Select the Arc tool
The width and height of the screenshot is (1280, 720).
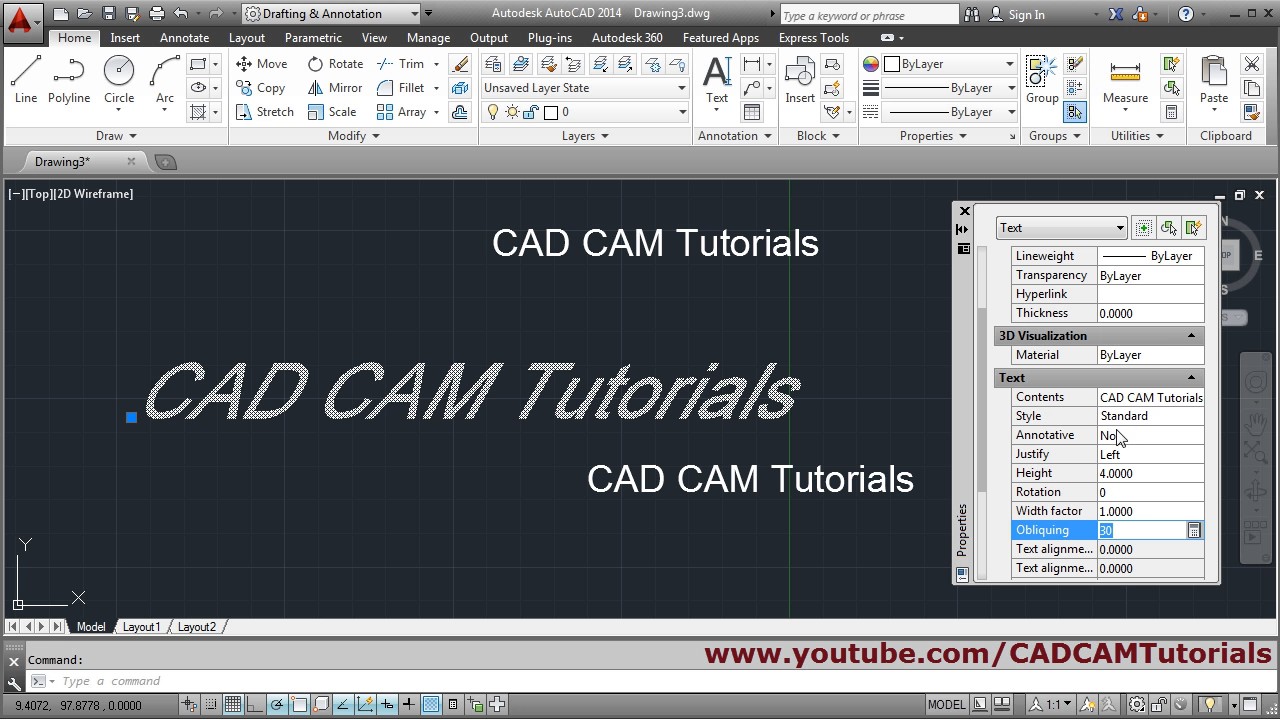165,79
